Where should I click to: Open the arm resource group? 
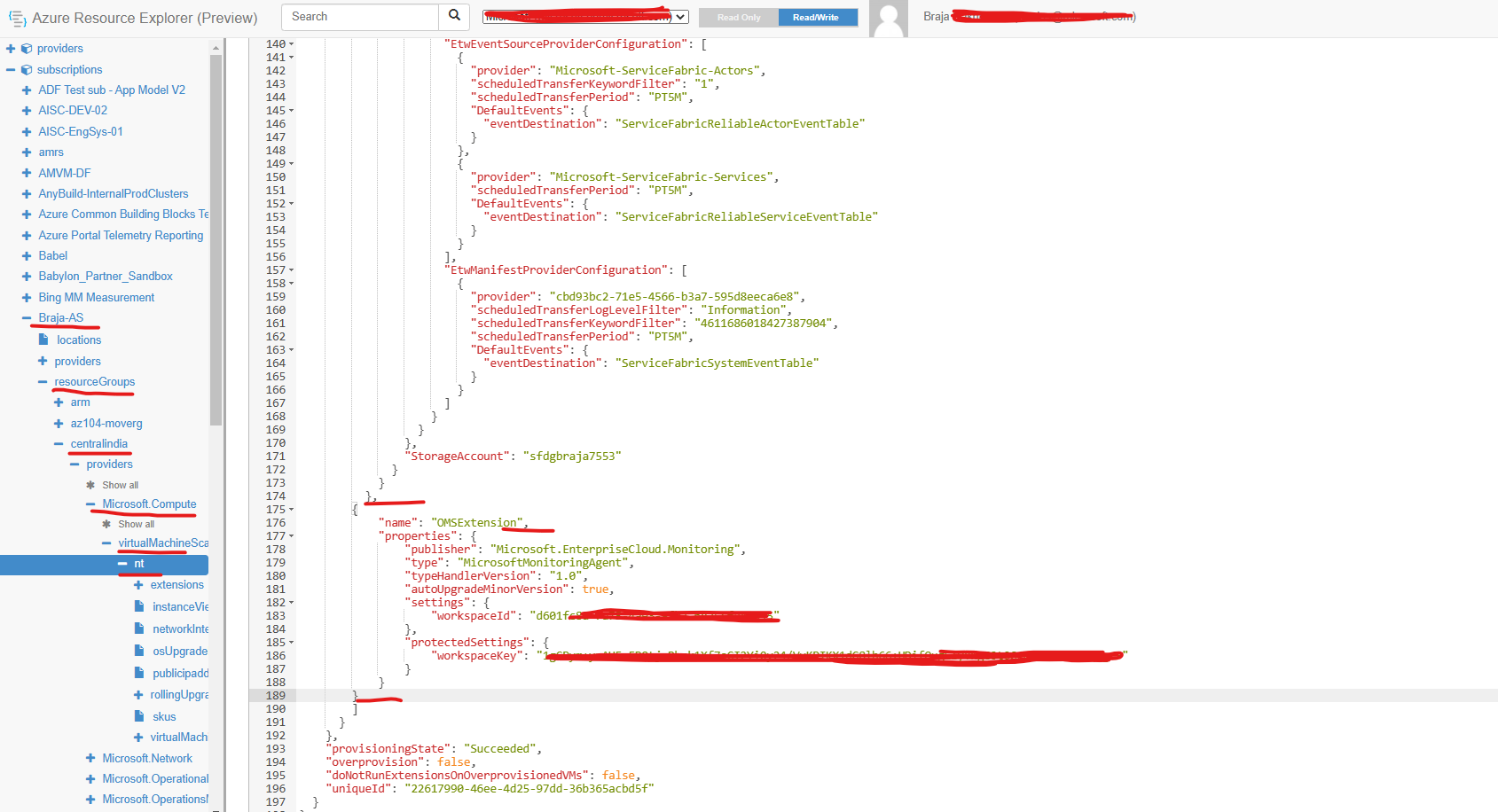coord(81,402)
